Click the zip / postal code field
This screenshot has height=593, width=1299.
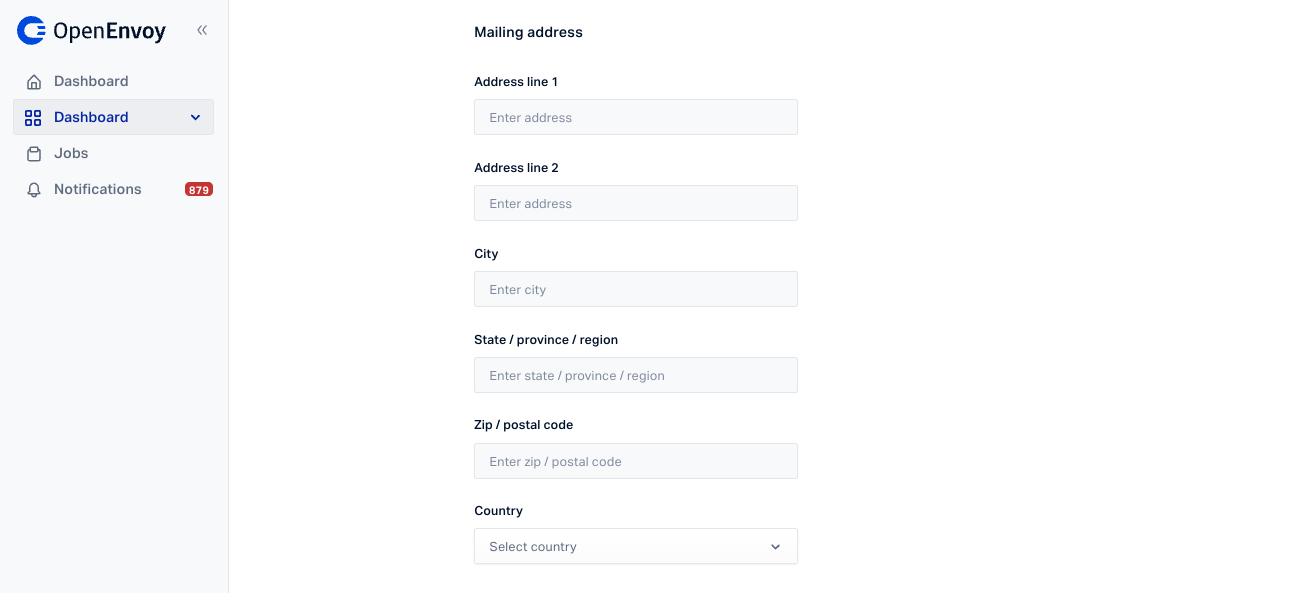636,461
